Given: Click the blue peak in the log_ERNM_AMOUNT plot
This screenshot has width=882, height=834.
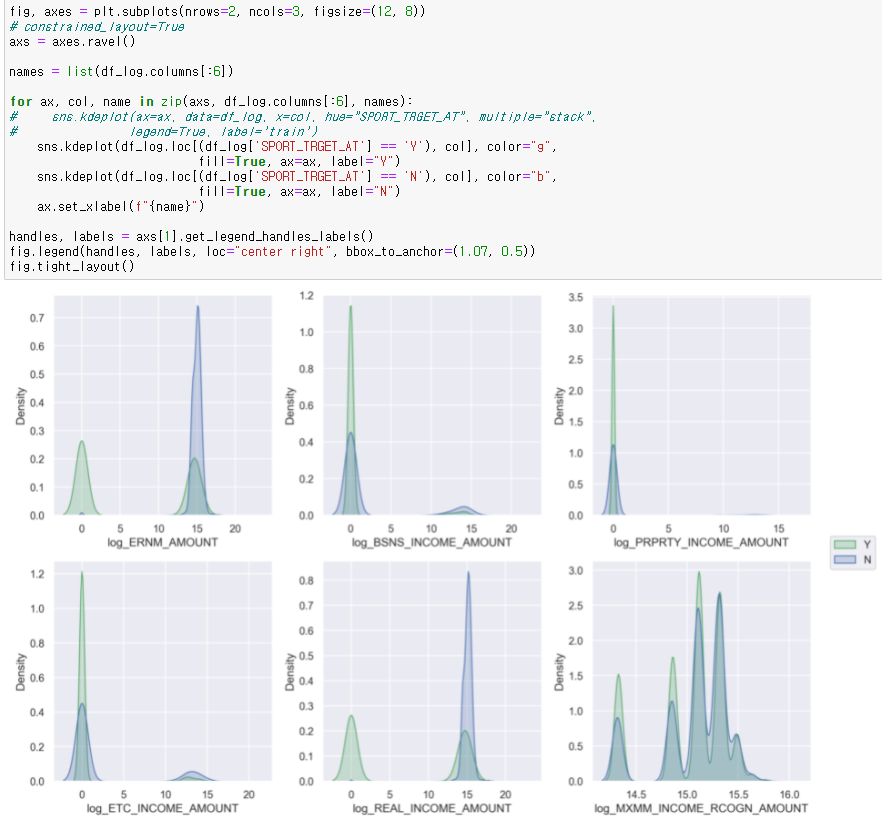Looking at the screenshot, I should (x=197, y=308).
